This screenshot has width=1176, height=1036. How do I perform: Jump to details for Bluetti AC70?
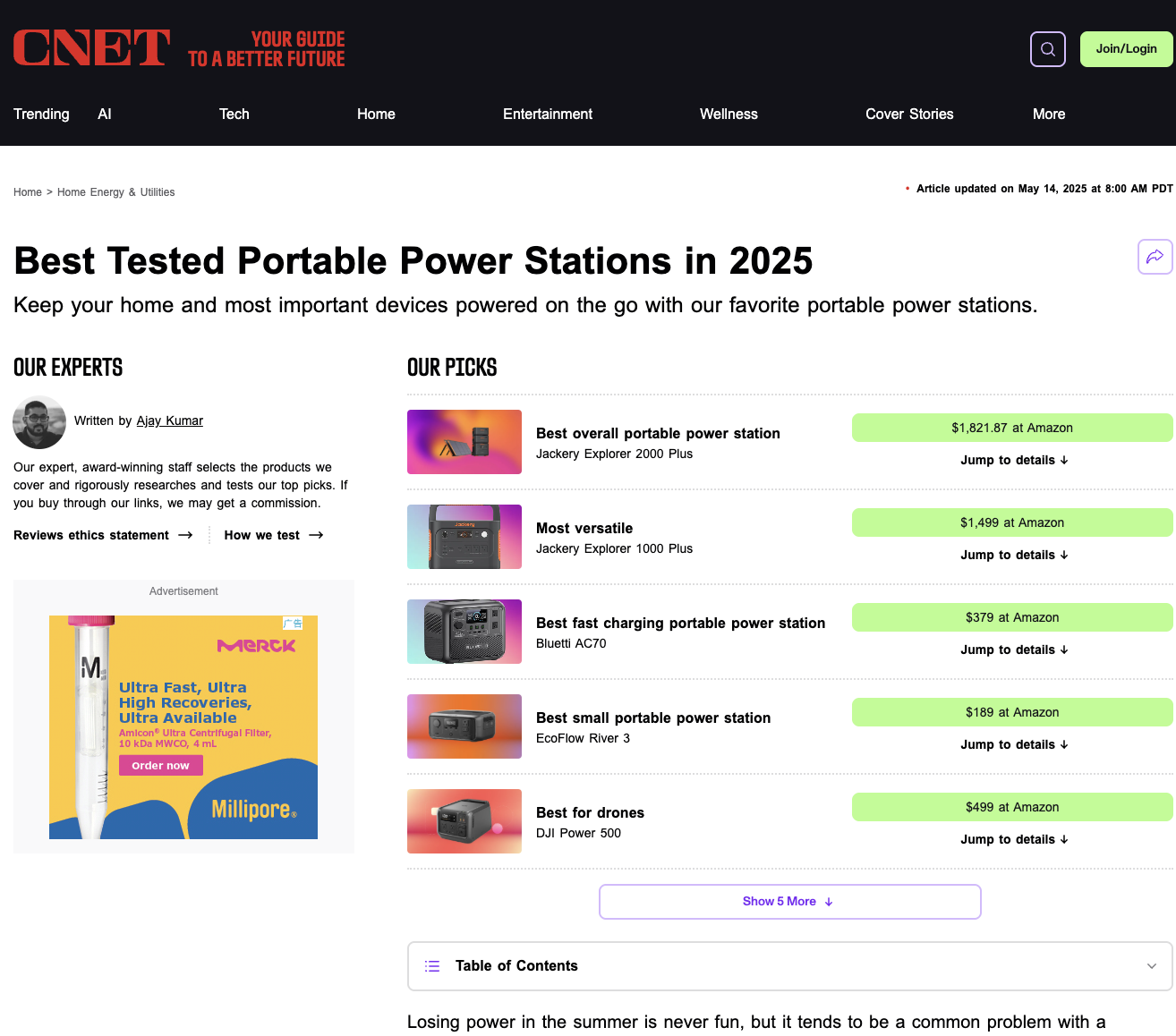1014,650
